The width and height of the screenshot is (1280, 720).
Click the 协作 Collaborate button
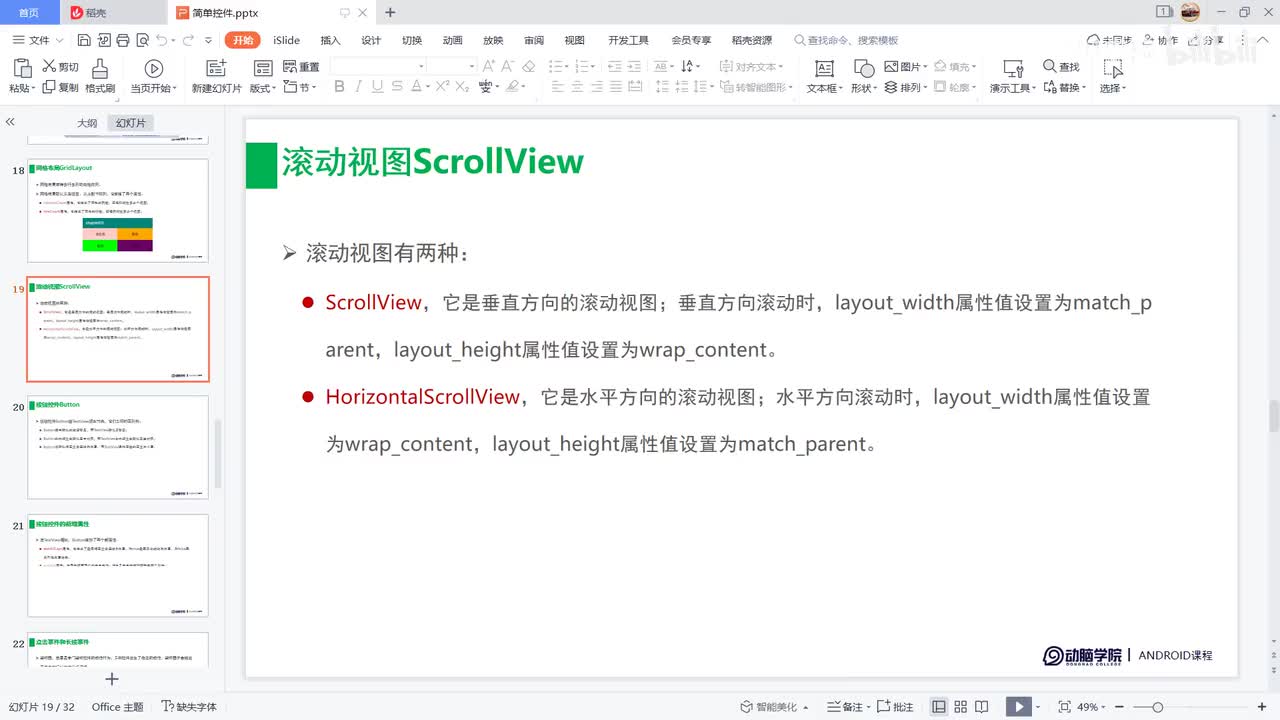coord(1159,40)
